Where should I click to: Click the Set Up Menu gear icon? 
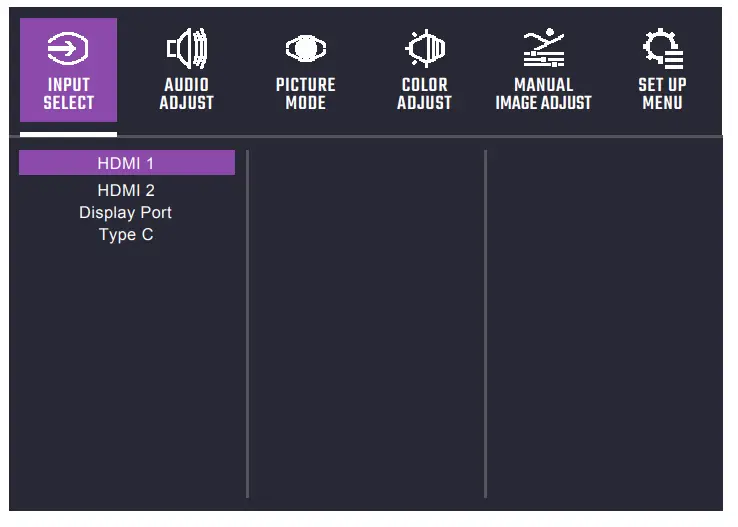point(662,48)
